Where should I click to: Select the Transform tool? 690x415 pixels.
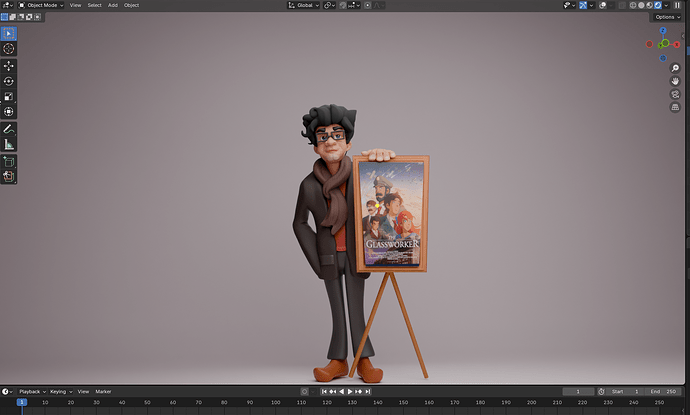[8, 112]
